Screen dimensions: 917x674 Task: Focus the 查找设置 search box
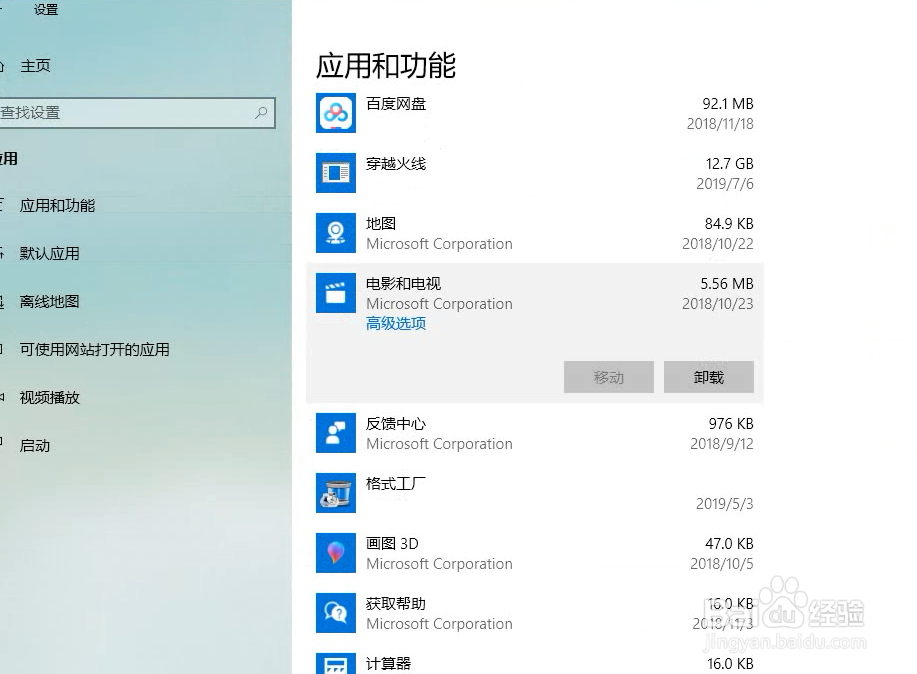[x=137, y=112]
